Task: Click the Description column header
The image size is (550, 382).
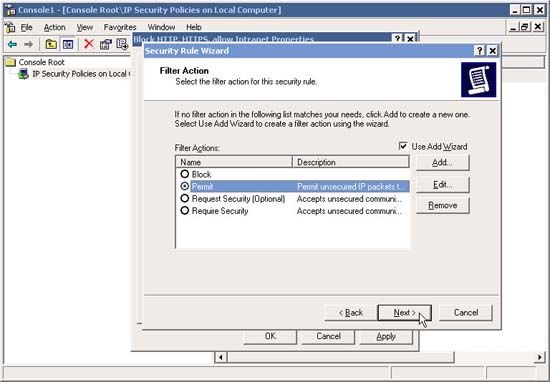Action: (351, 162)
